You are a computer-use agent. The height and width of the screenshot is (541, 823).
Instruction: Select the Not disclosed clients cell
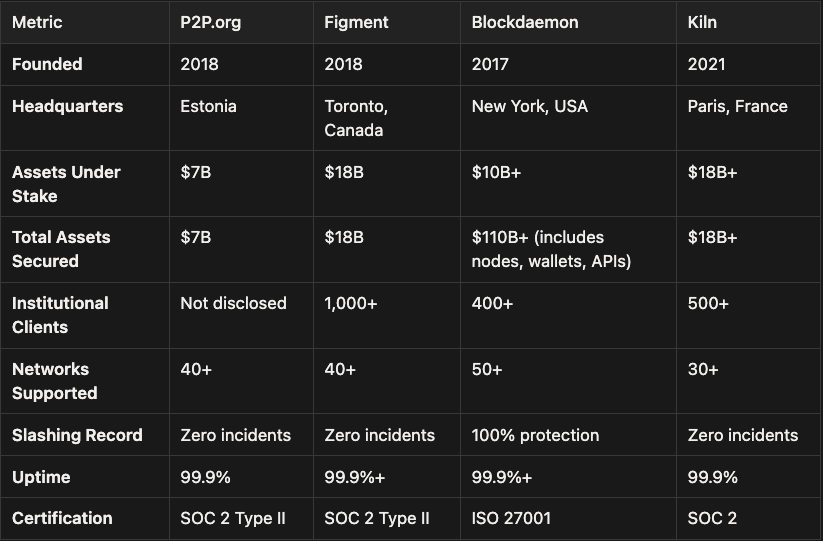click(233, 303)
